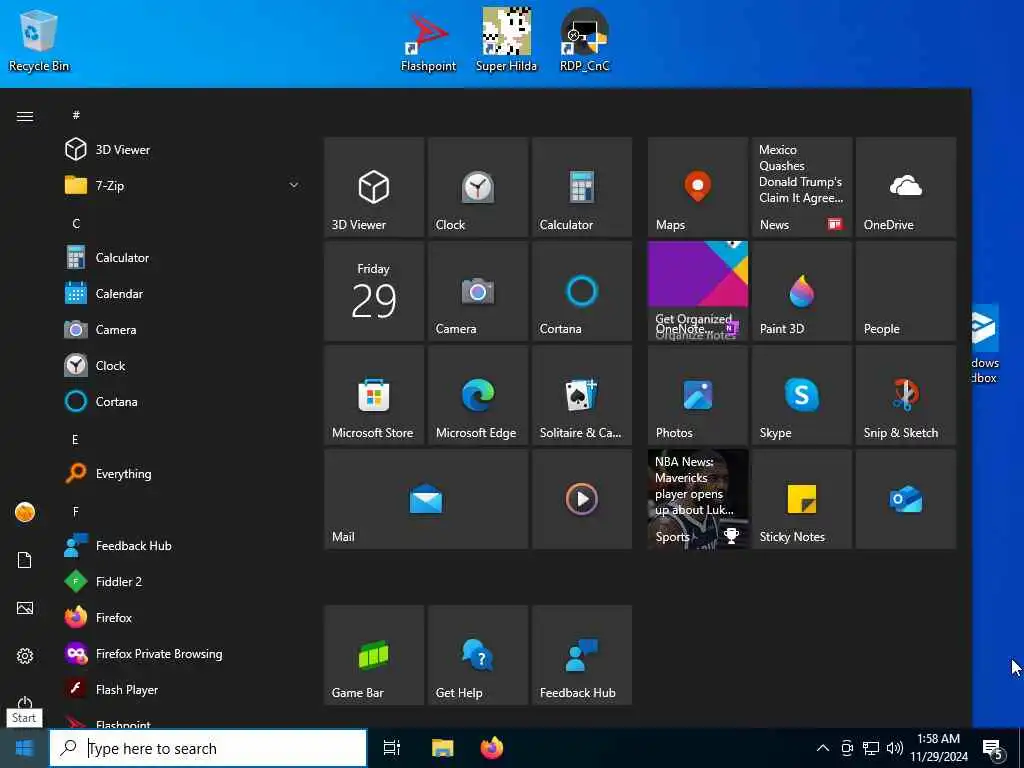Select the Recycle Bin desktop icon

[39, 40]
